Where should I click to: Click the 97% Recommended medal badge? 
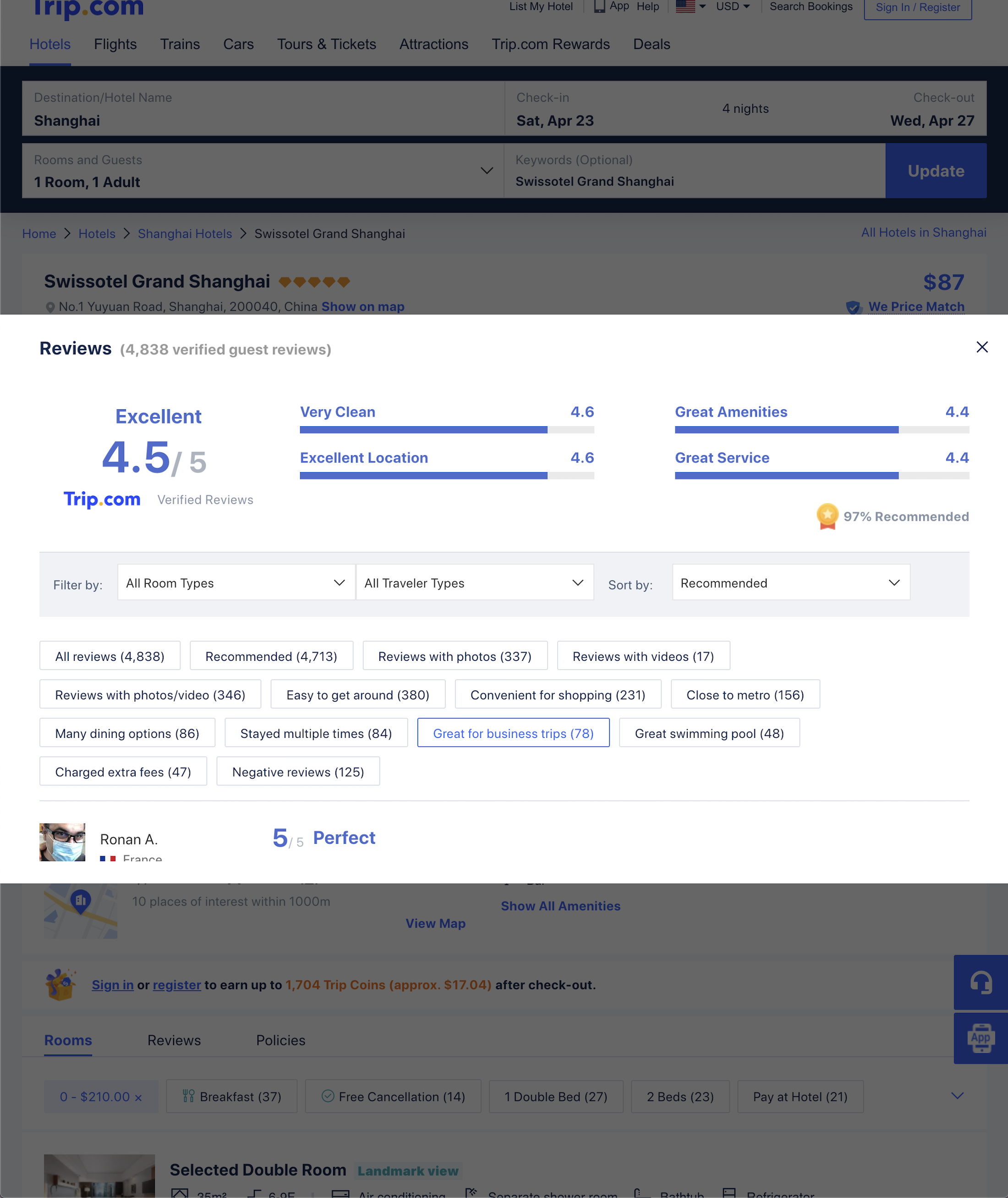tap(827, 516)
